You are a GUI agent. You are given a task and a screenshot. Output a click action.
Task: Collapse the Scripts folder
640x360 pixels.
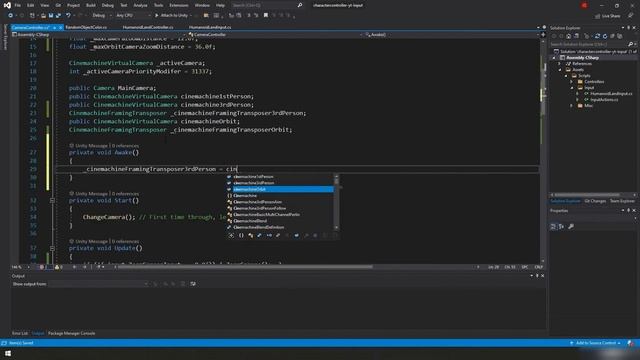coord(566,76)
